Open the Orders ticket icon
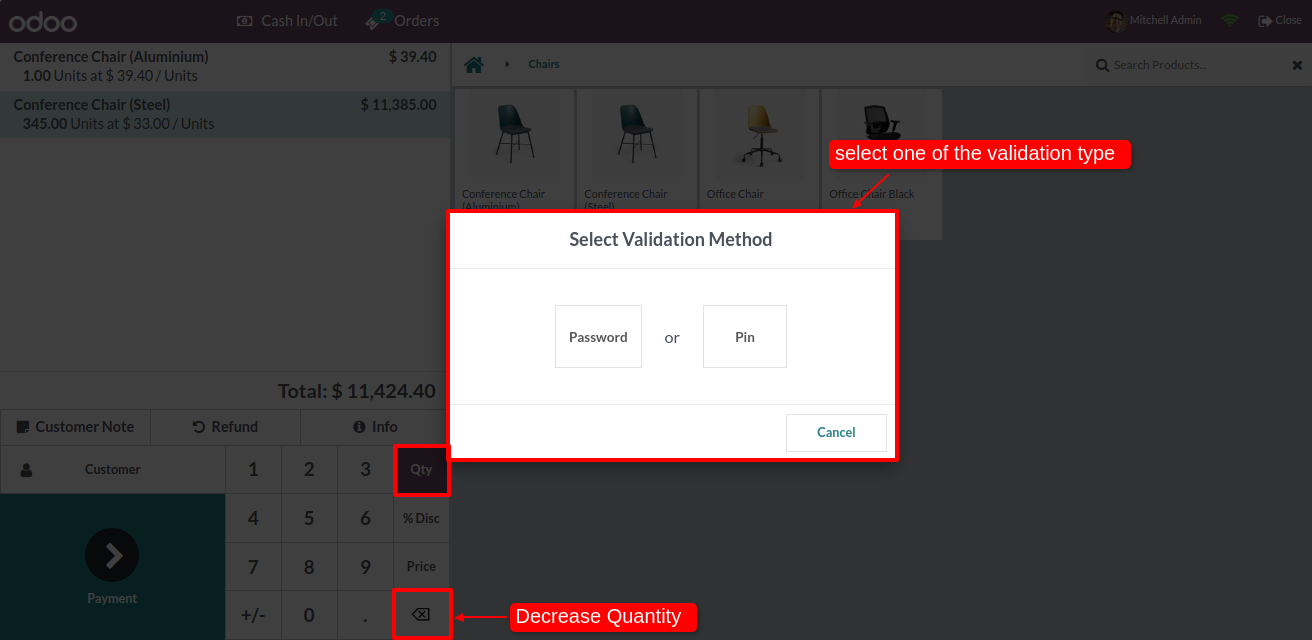This screenshot has width=1312, height=640. click(x=376, y=21)
